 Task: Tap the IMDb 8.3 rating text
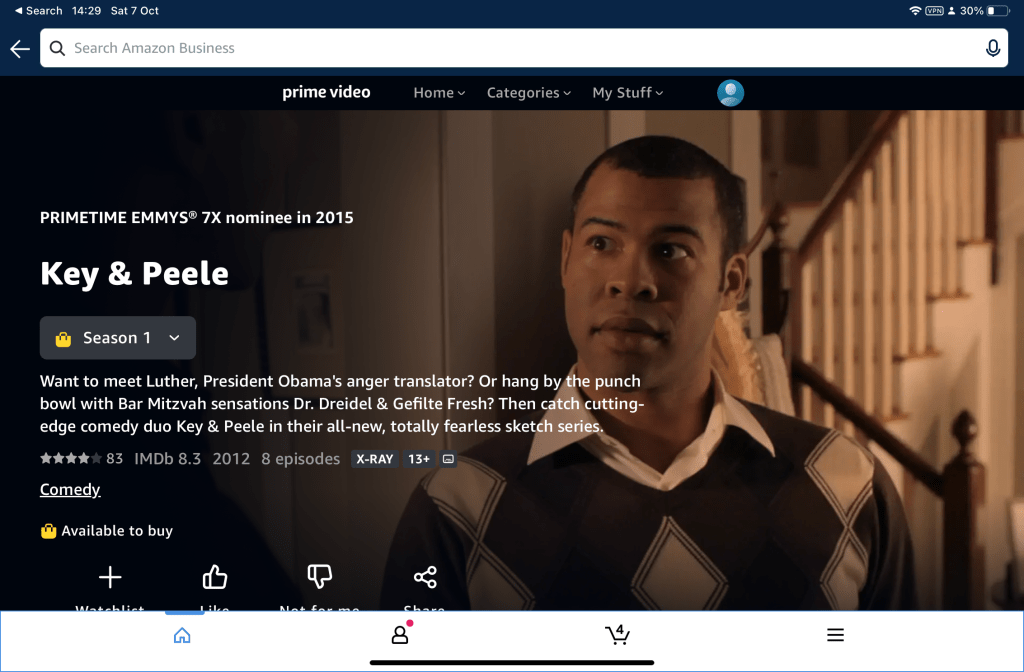[167, 458]
